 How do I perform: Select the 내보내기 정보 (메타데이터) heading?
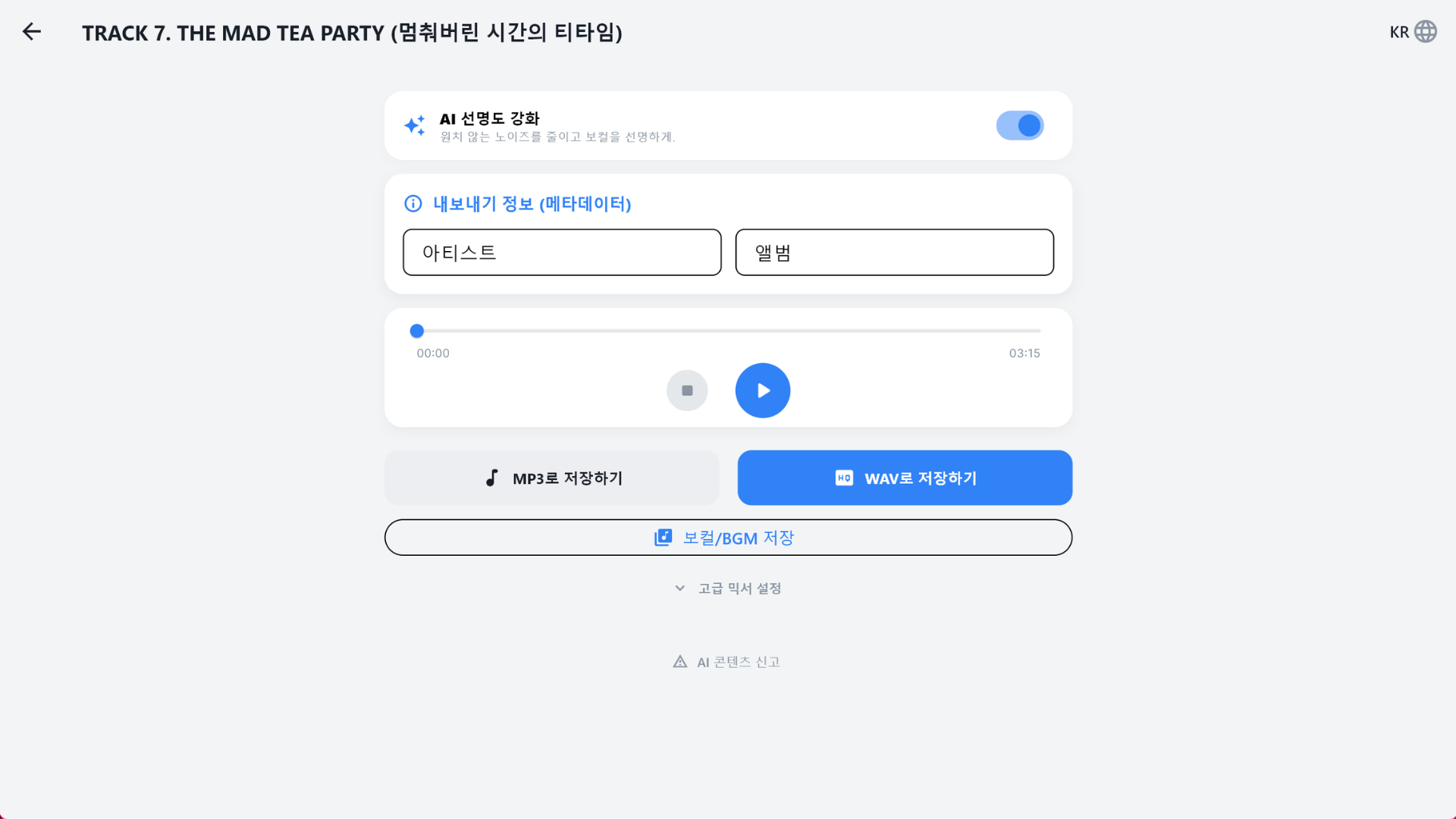click(531, 203)
